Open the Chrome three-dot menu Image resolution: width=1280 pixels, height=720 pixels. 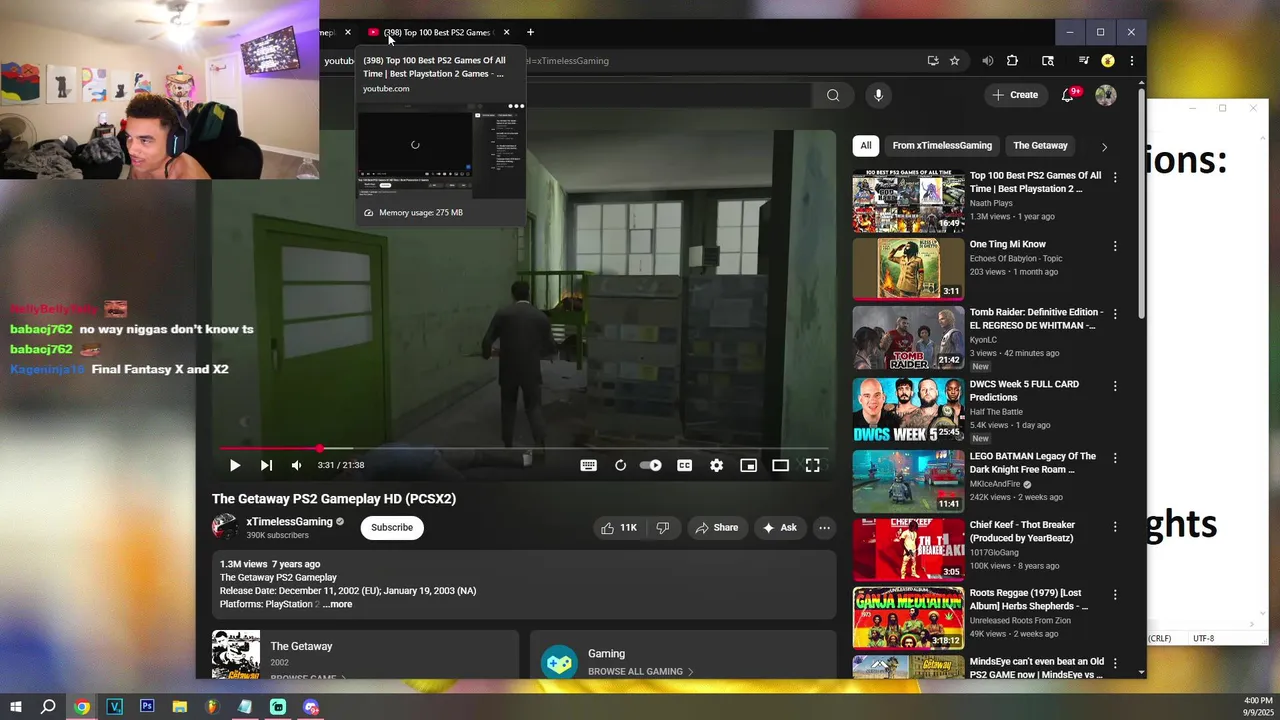pyautogui.click(x=1132, y=61)
